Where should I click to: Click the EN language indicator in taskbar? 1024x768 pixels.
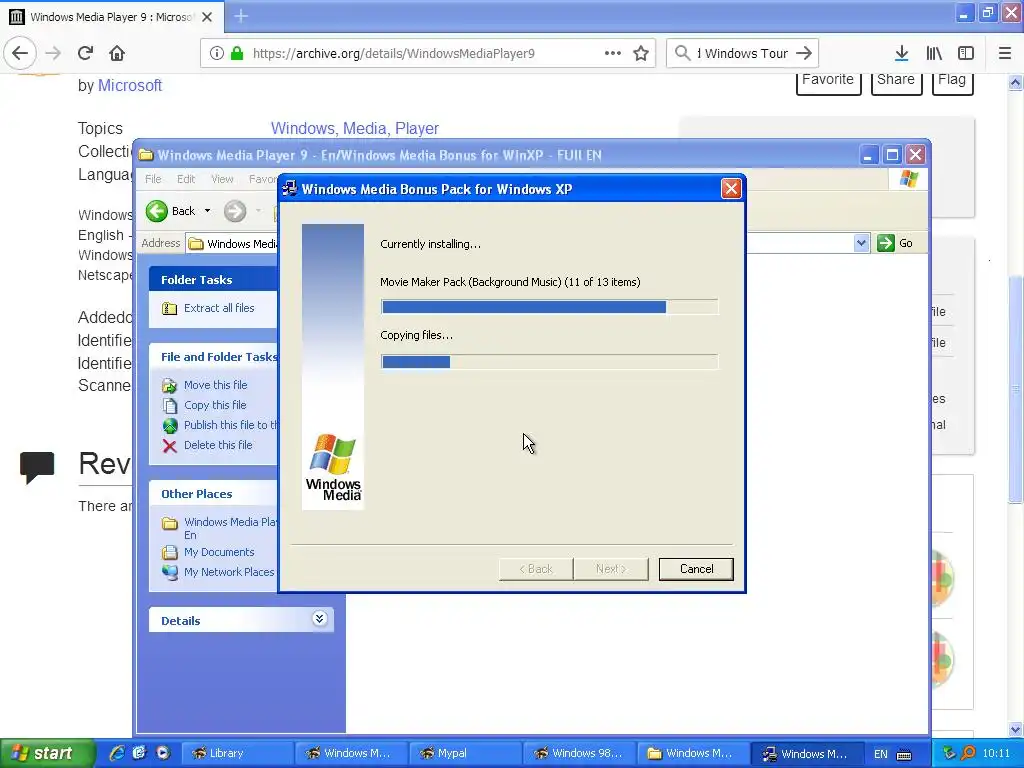[x=880, y=754]
